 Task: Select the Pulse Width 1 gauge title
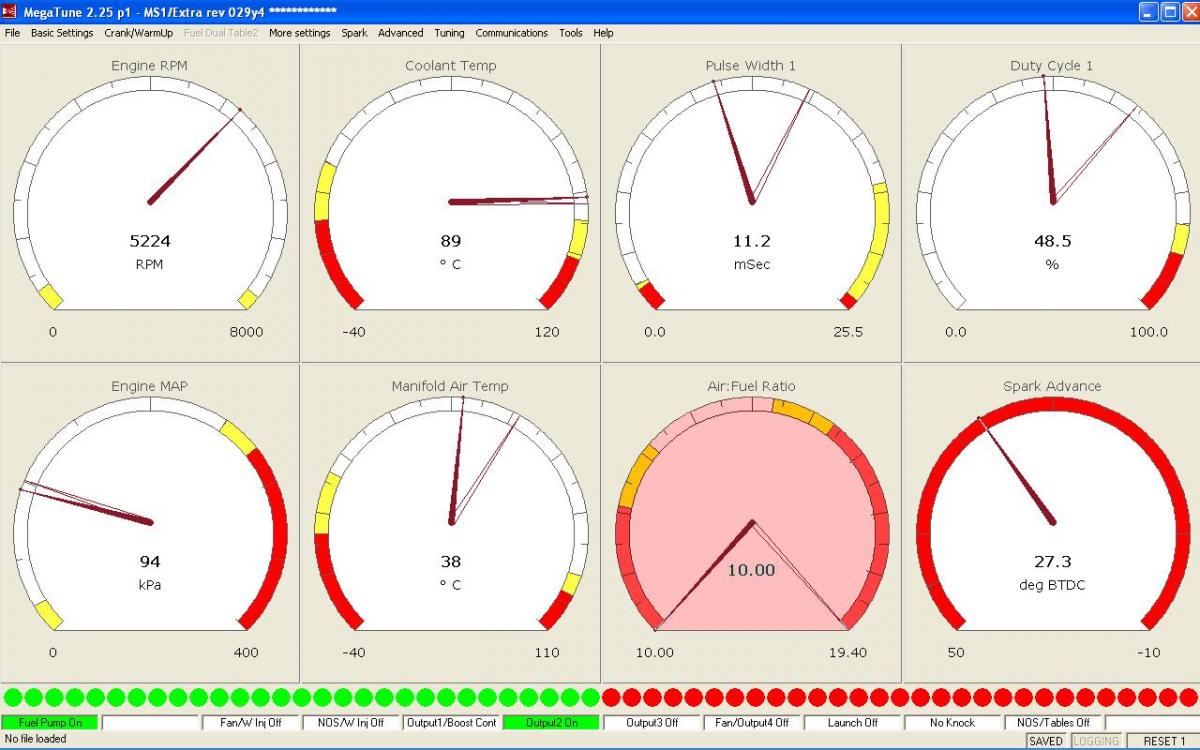(x=751, y=66)
